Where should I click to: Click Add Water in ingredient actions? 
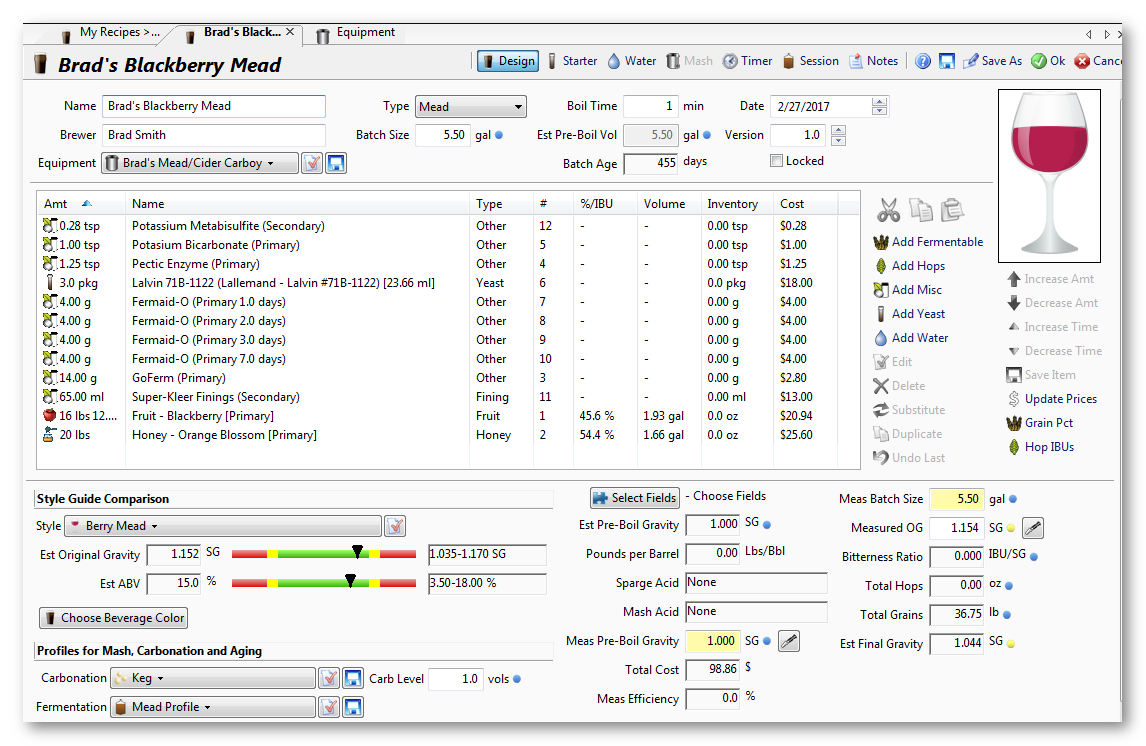(x=911, y=338)
